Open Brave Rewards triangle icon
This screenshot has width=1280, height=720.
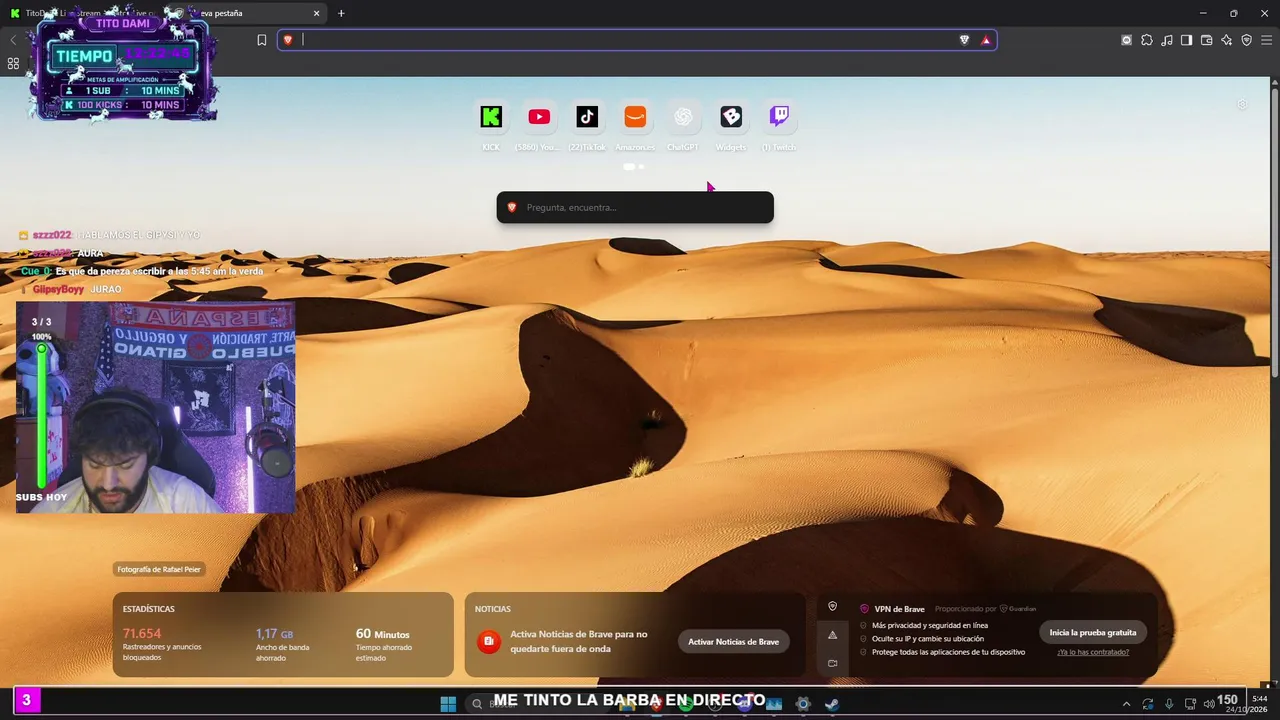click(x=986, y=40)
